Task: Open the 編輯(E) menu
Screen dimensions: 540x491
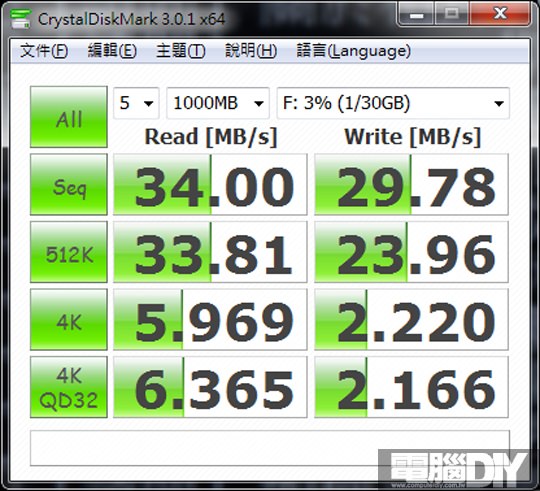Action: 112,51
